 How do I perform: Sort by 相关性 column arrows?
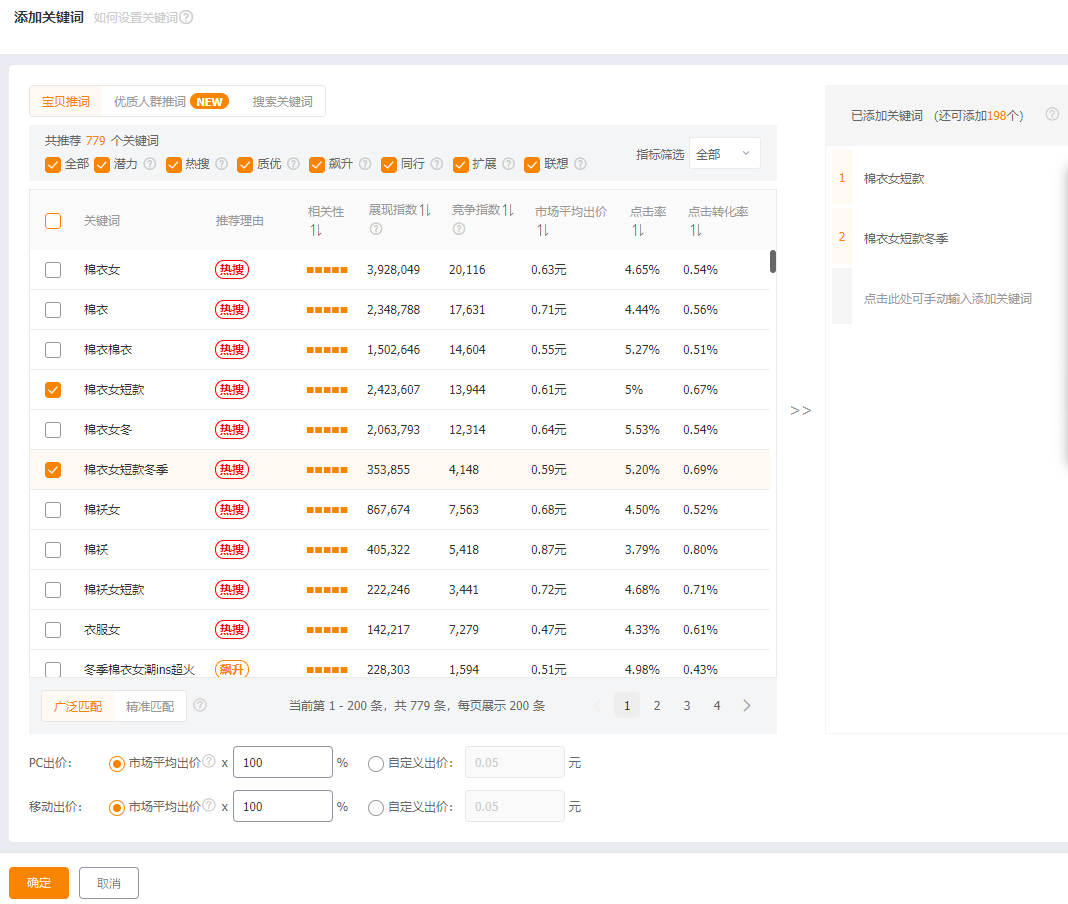(x=316, y=231)
